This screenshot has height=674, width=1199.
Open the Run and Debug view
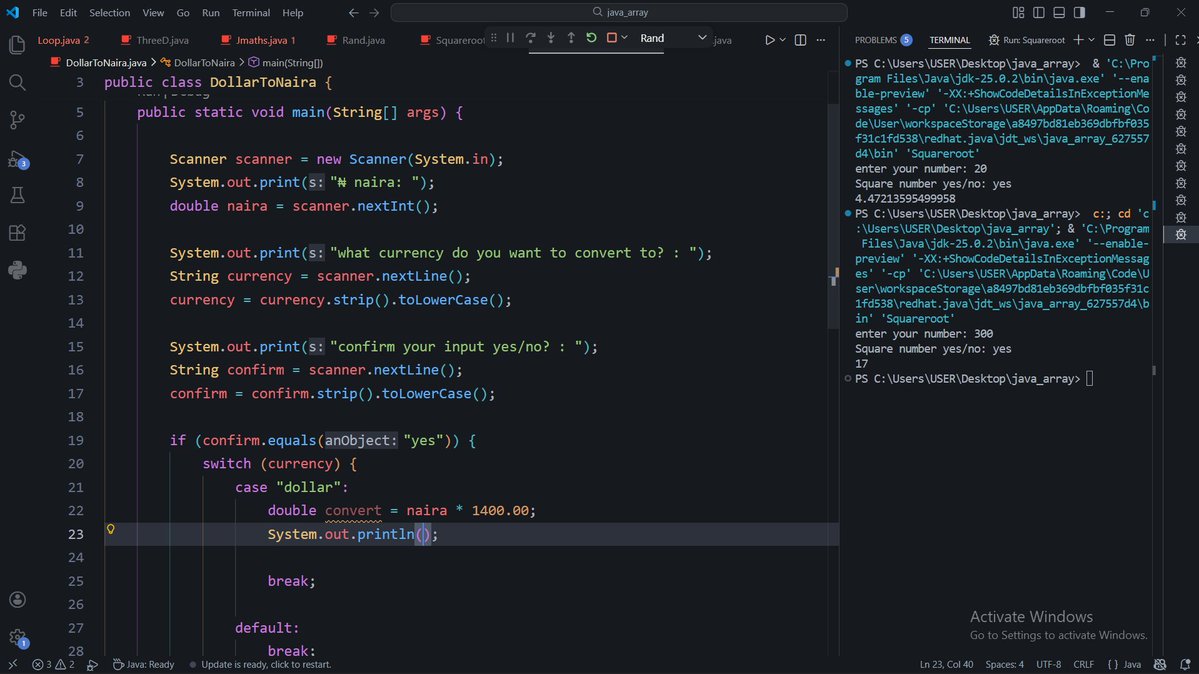point(17,159)
